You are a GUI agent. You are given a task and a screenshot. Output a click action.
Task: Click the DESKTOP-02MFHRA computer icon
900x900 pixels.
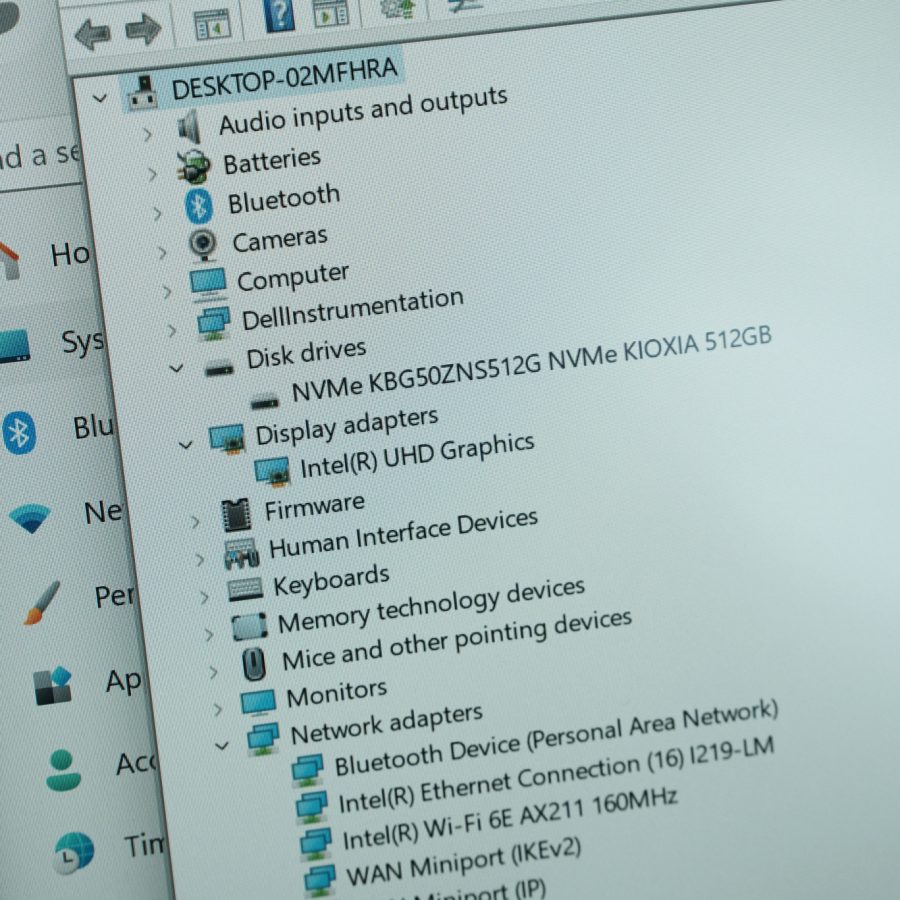[142, 93]
